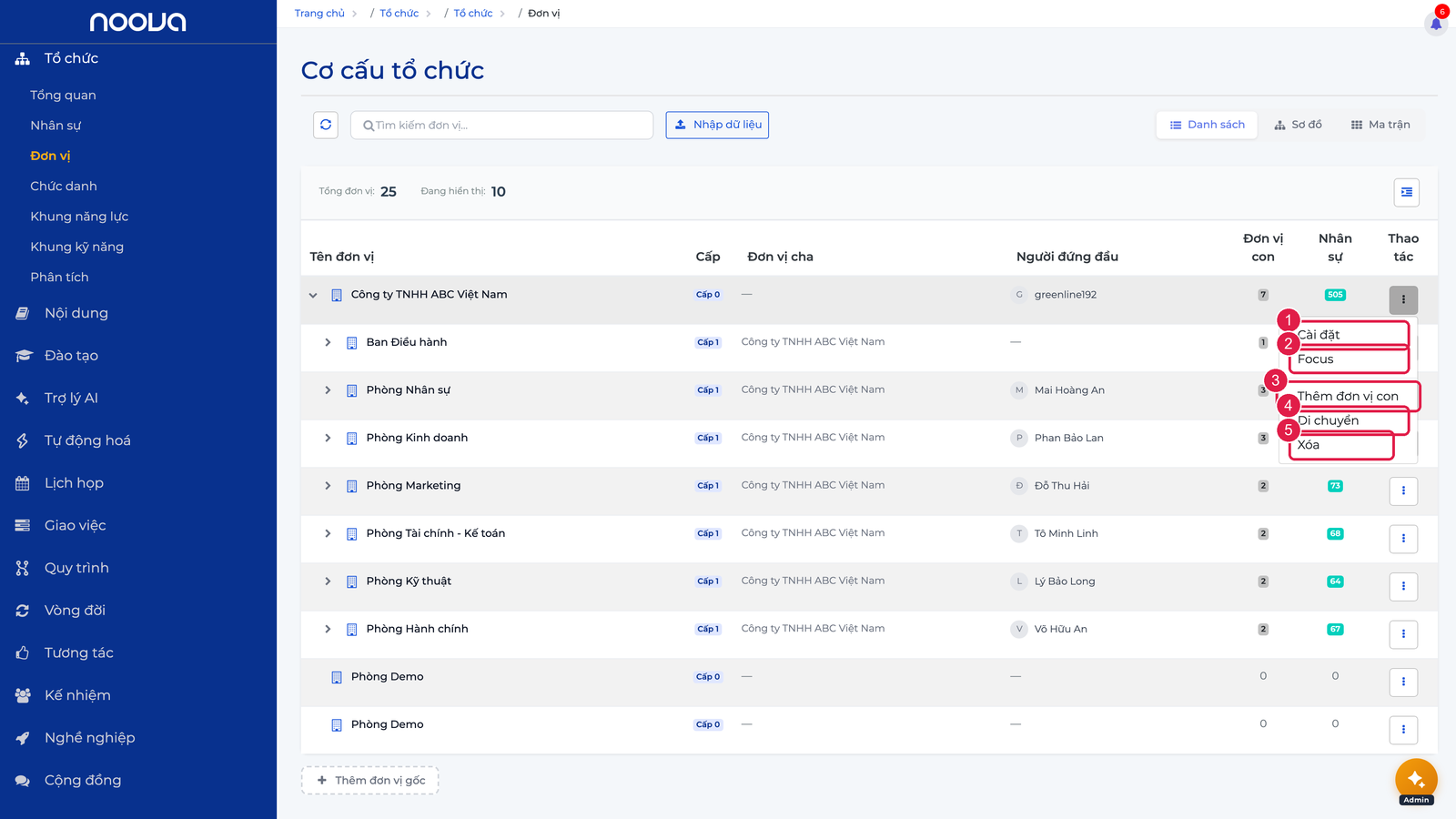Collapse Công ty TNHH ABC Việt Nam row

(313, 295)
